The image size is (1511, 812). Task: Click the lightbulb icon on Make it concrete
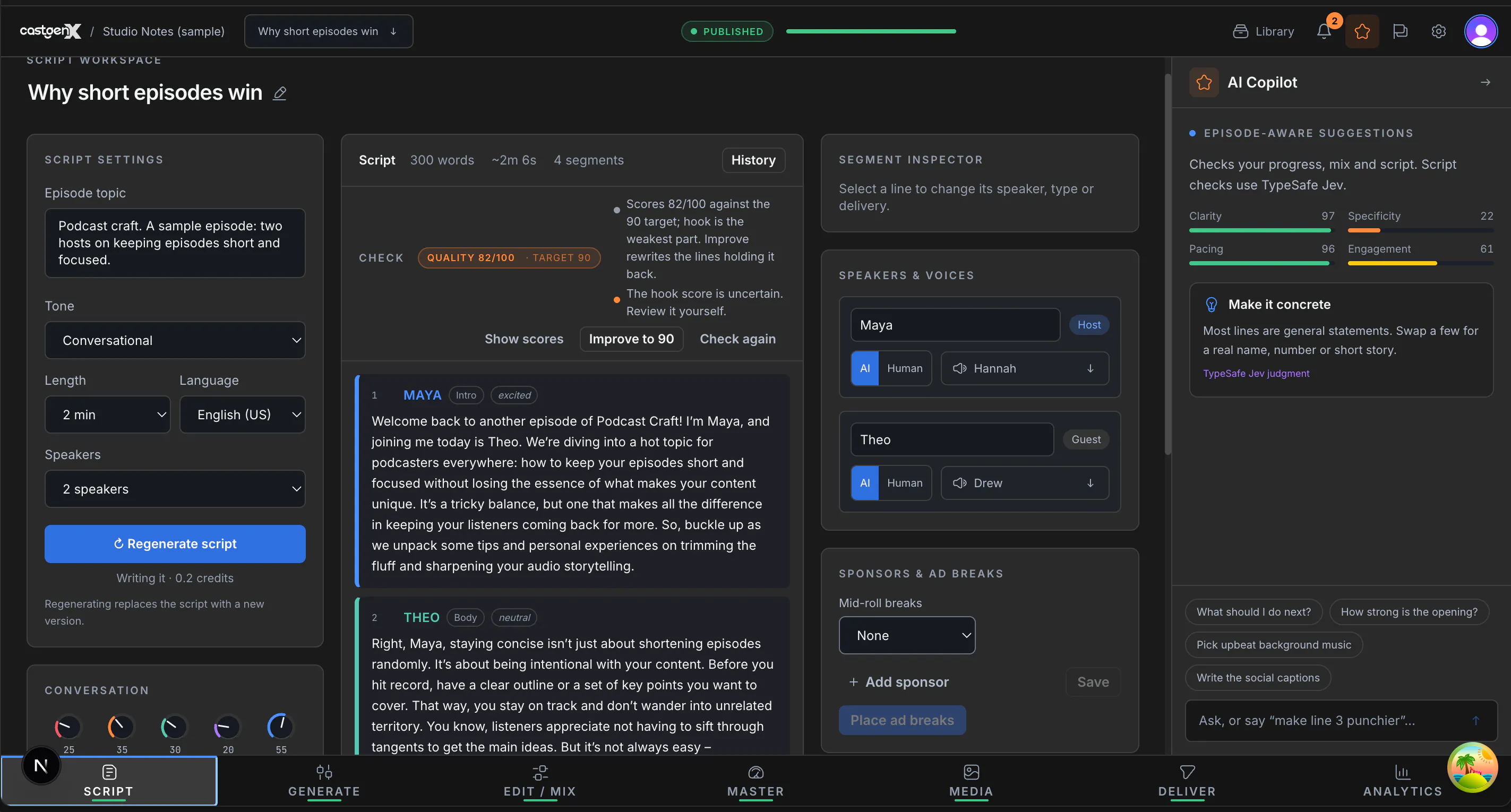tap(1211, 304)
